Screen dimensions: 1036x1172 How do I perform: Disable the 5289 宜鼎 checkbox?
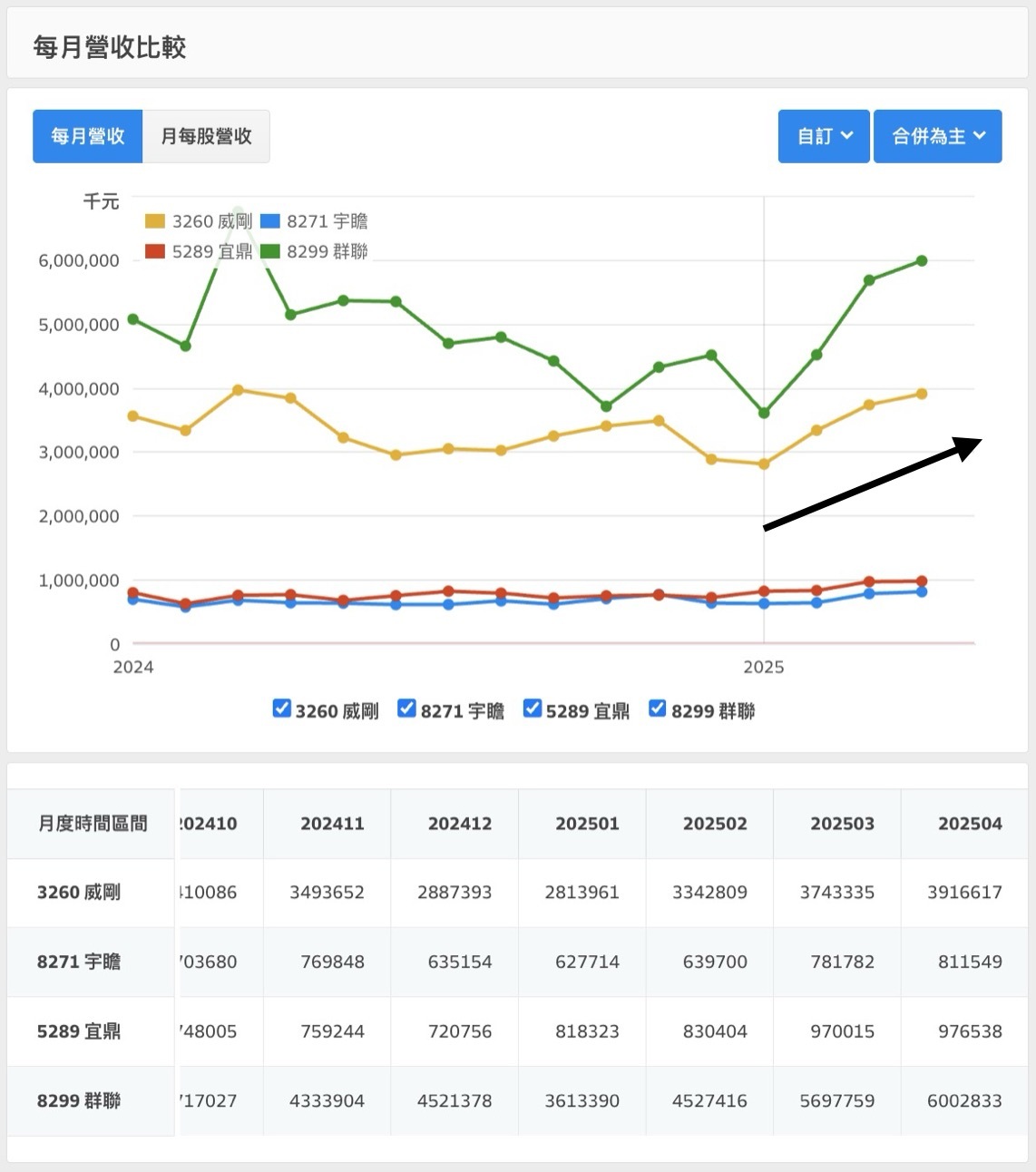point(533,709)
